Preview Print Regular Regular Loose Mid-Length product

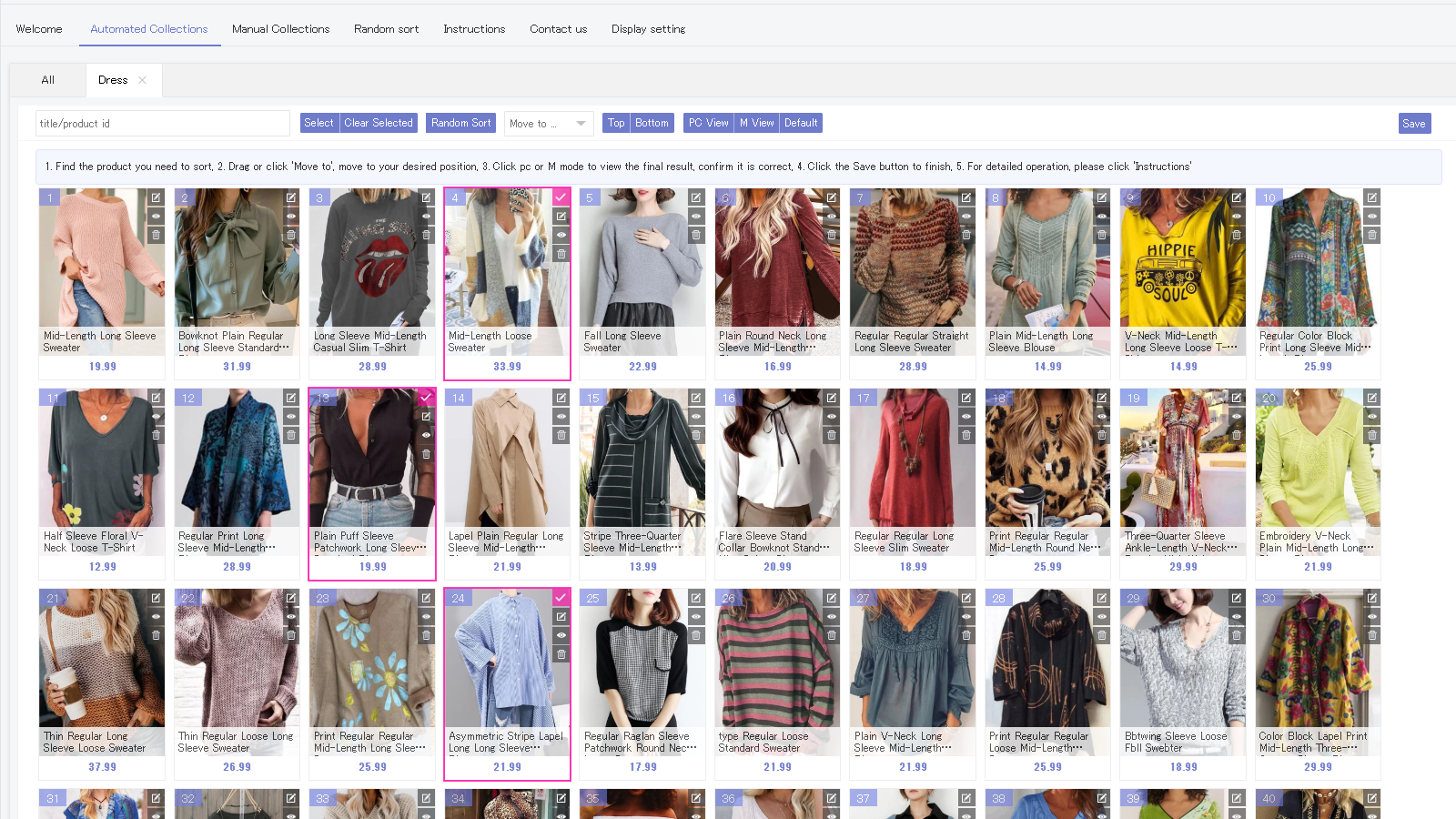tap(1101, 617)
